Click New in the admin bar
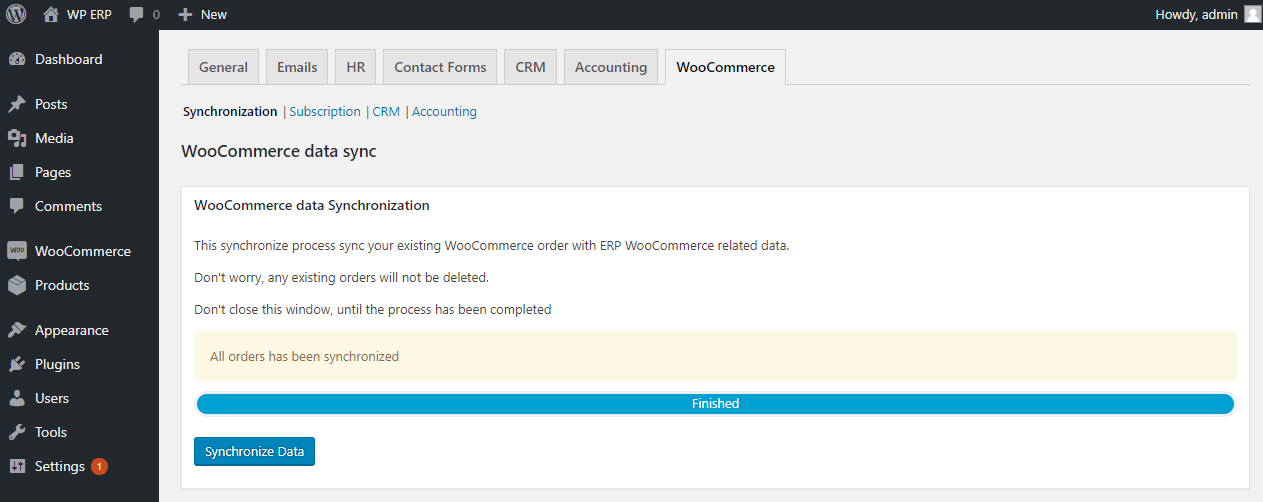 (x=214, y=14)
